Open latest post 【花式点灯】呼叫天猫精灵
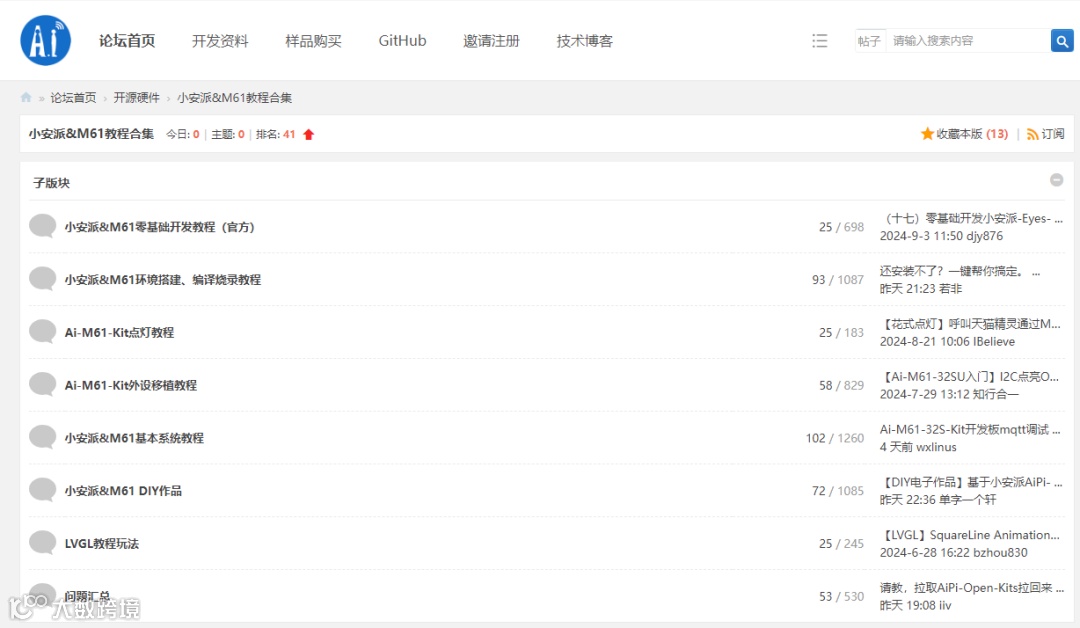This screenshot has width=1080, height=628. tap(970, 324)
